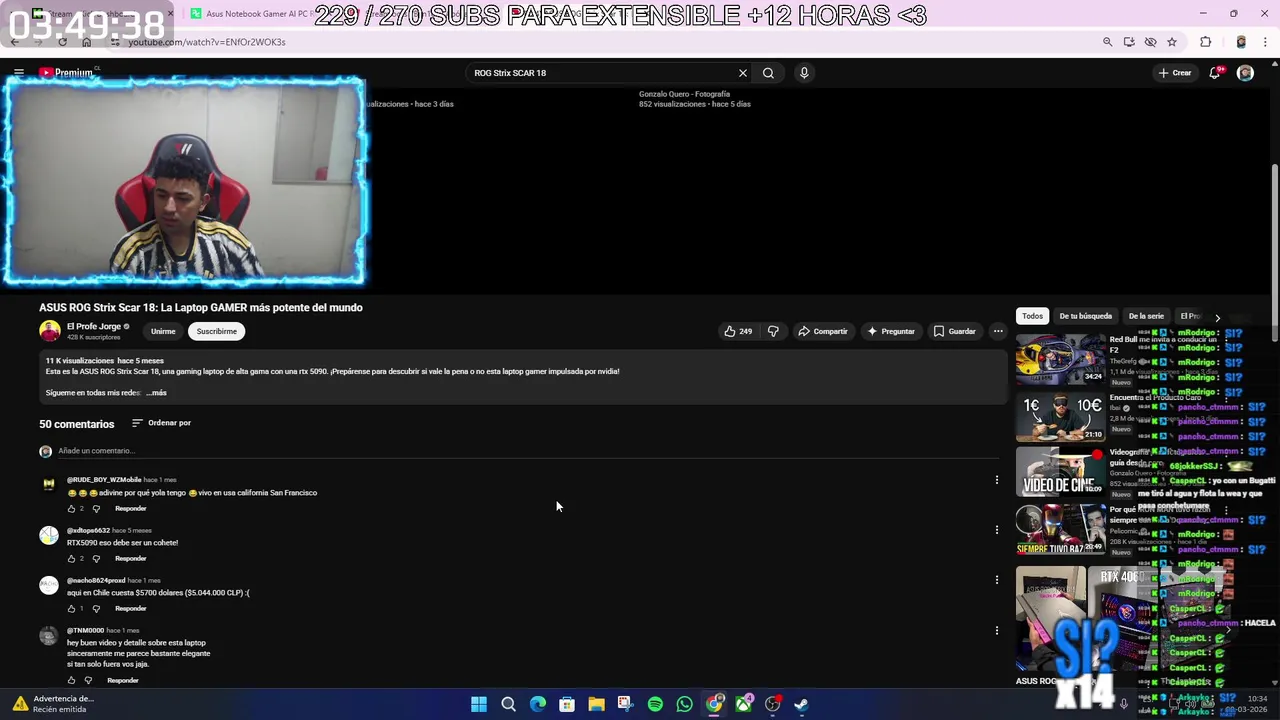Open Steam from taskbar

click(801, 705)
